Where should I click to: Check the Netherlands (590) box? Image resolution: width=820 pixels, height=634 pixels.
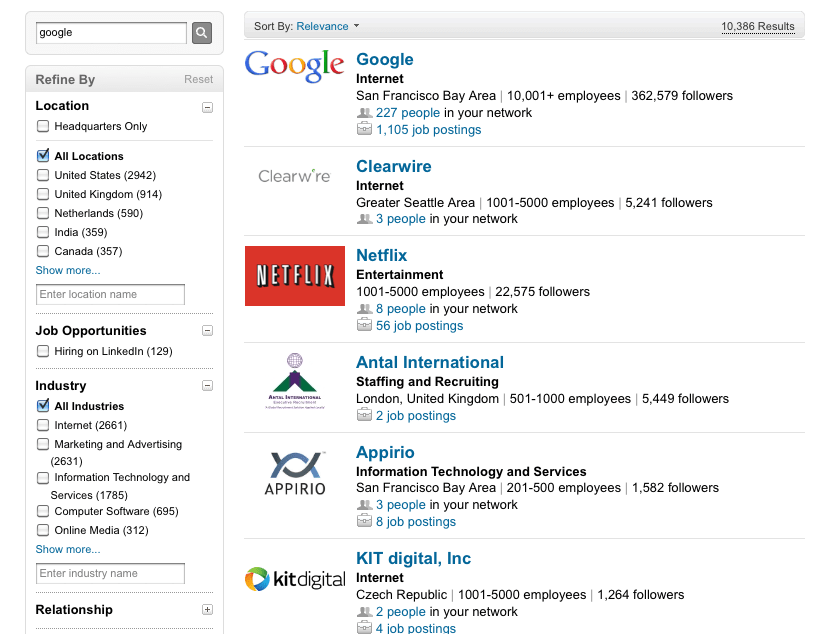coord(43,213)
